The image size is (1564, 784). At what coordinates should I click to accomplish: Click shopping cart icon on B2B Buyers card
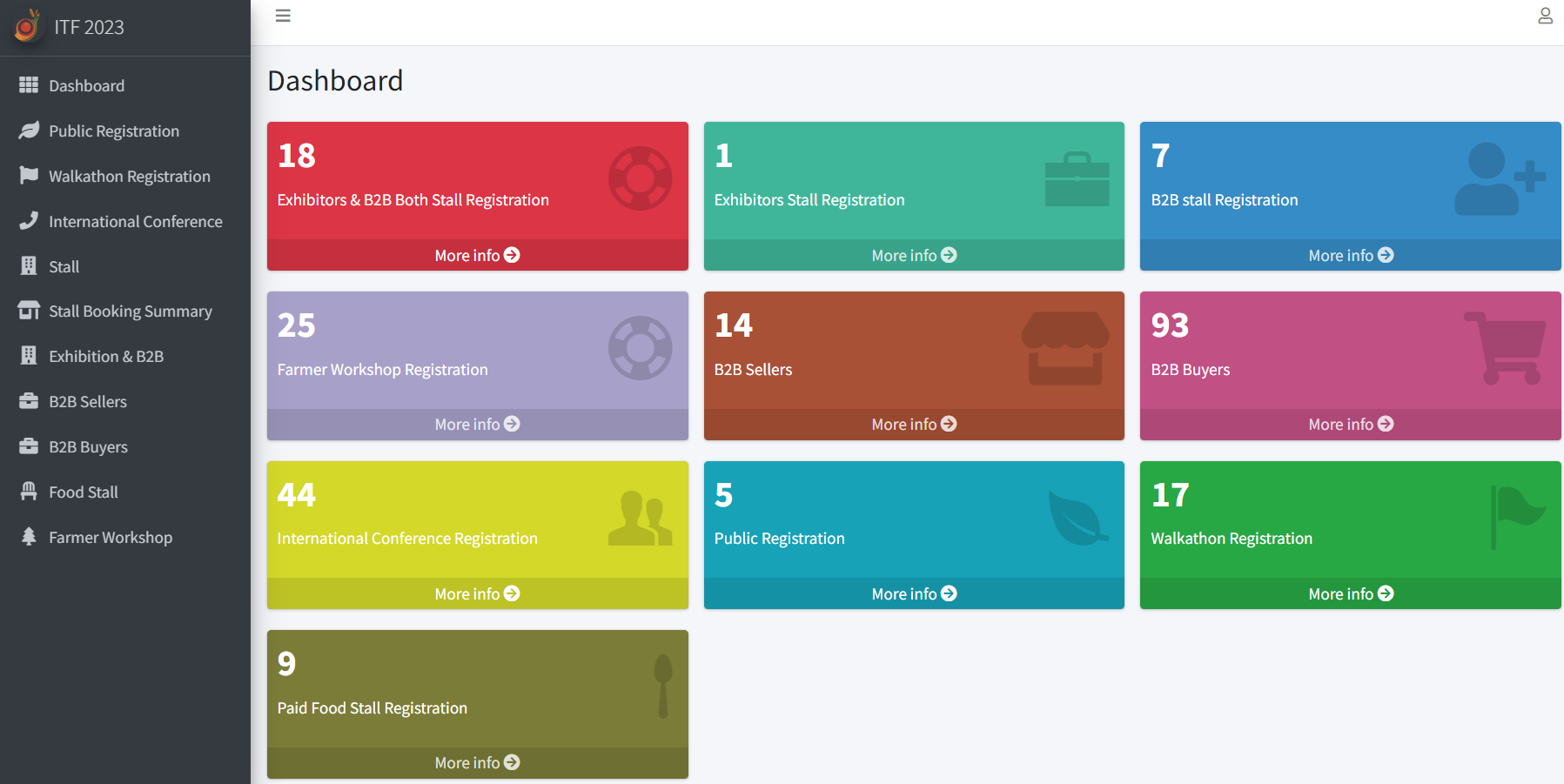[1505, 348]
